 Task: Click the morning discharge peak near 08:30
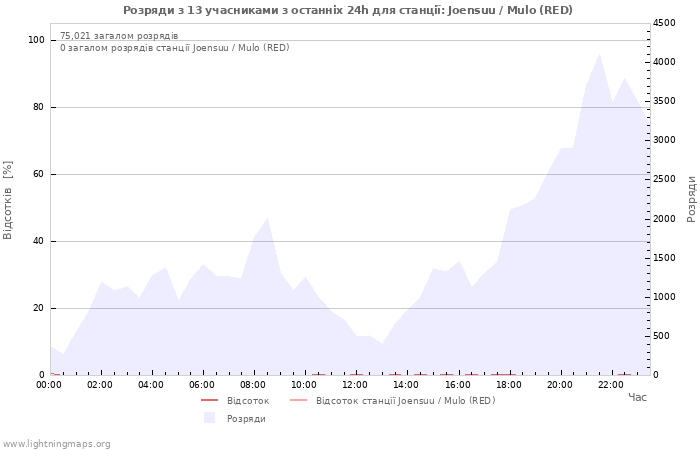[x=267, y=218]
